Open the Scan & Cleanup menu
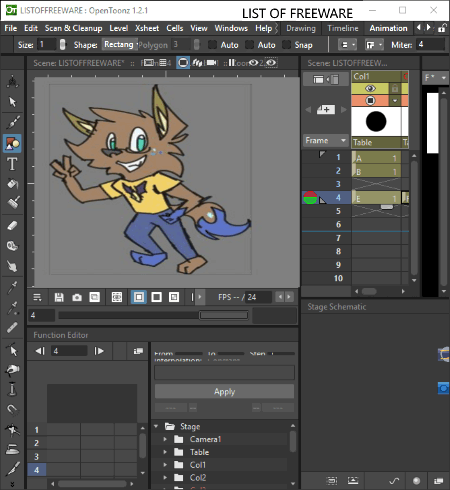Image resolution: width=450 pixels, height=490 pixels. coord(73,28)
